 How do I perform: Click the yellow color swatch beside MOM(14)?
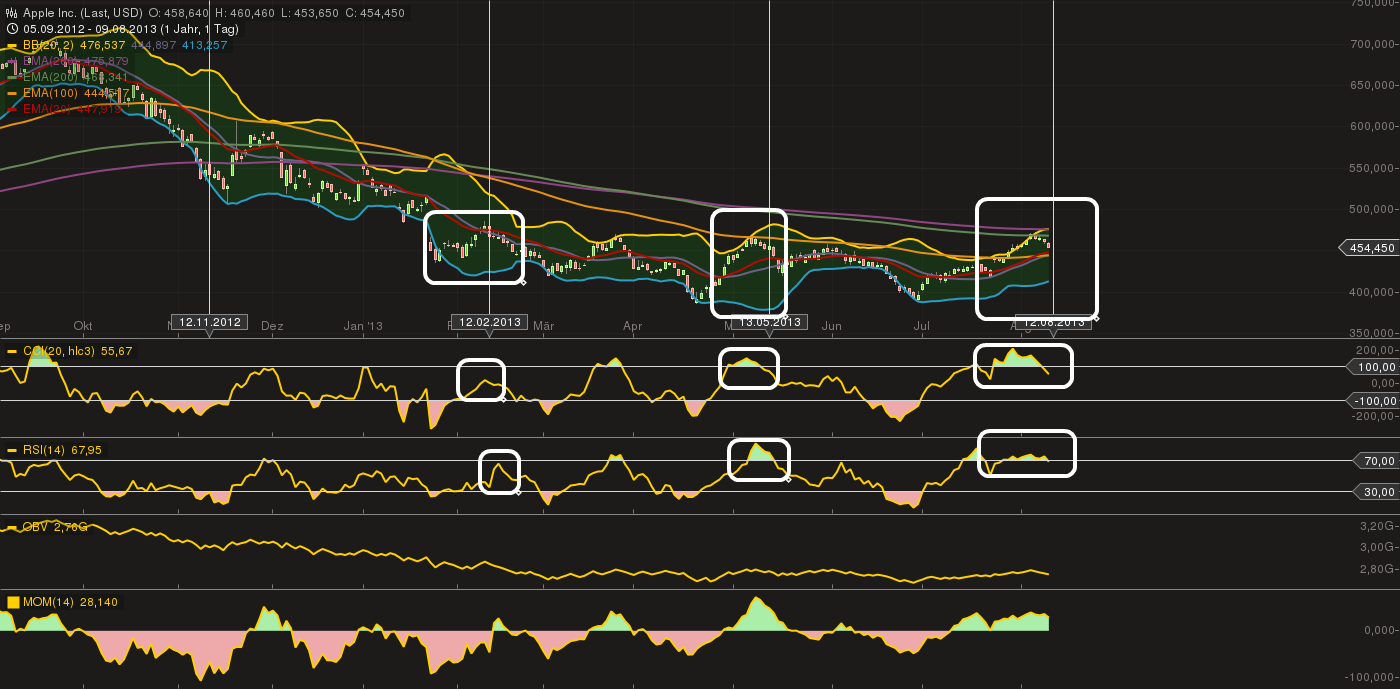pyautogui.click(x=13, y=600)
